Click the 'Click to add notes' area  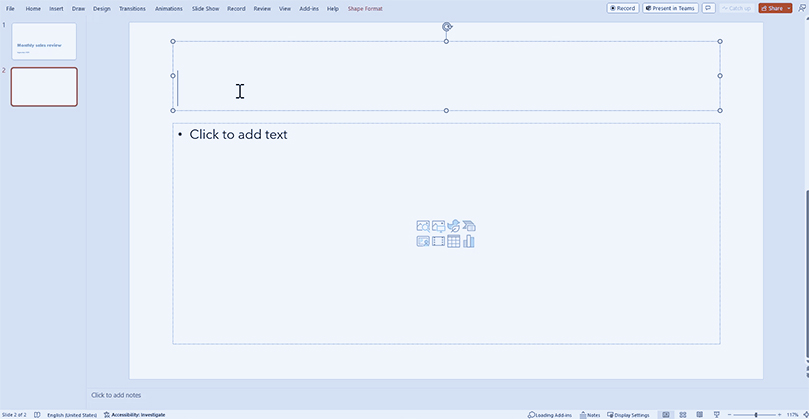pos(116,395)
